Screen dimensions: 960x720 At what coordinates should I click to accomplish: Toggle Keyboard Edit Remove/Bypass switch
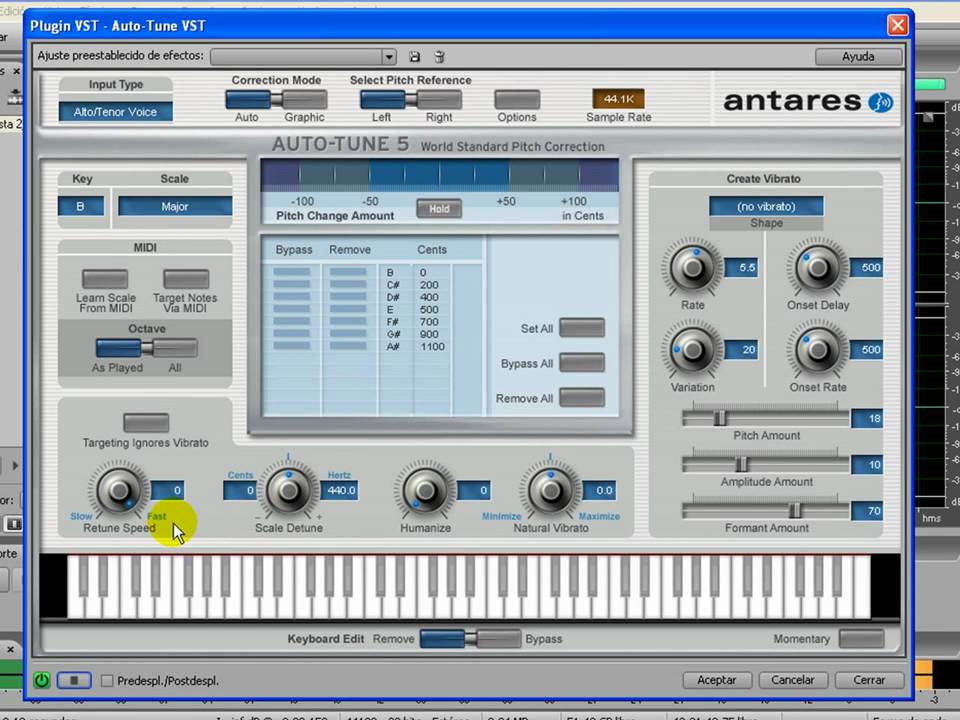tap(470, 639)
